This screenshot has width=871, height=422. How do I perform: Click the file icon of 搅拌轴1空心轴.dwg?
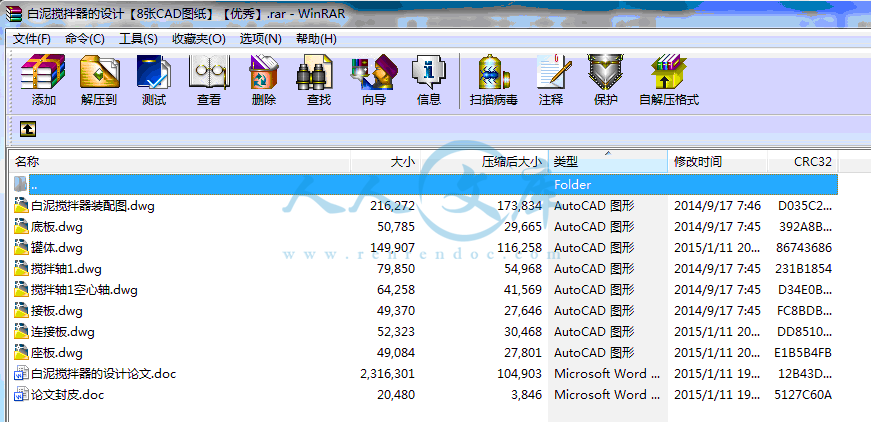(x=21, y=290)
